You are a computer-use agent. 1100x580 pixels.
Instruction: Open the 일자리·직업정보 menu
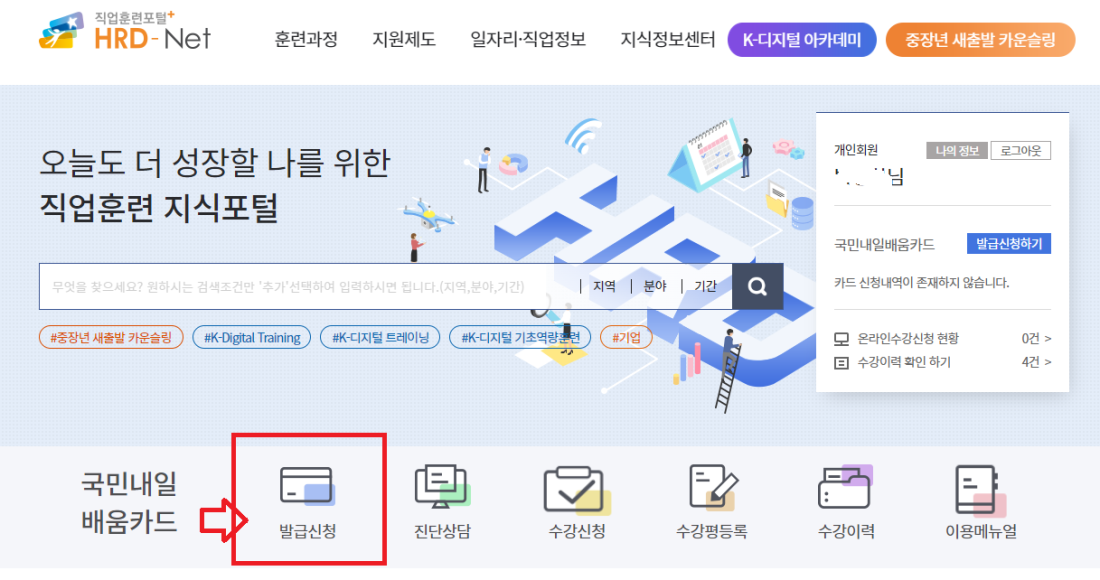tap(528, 39)
